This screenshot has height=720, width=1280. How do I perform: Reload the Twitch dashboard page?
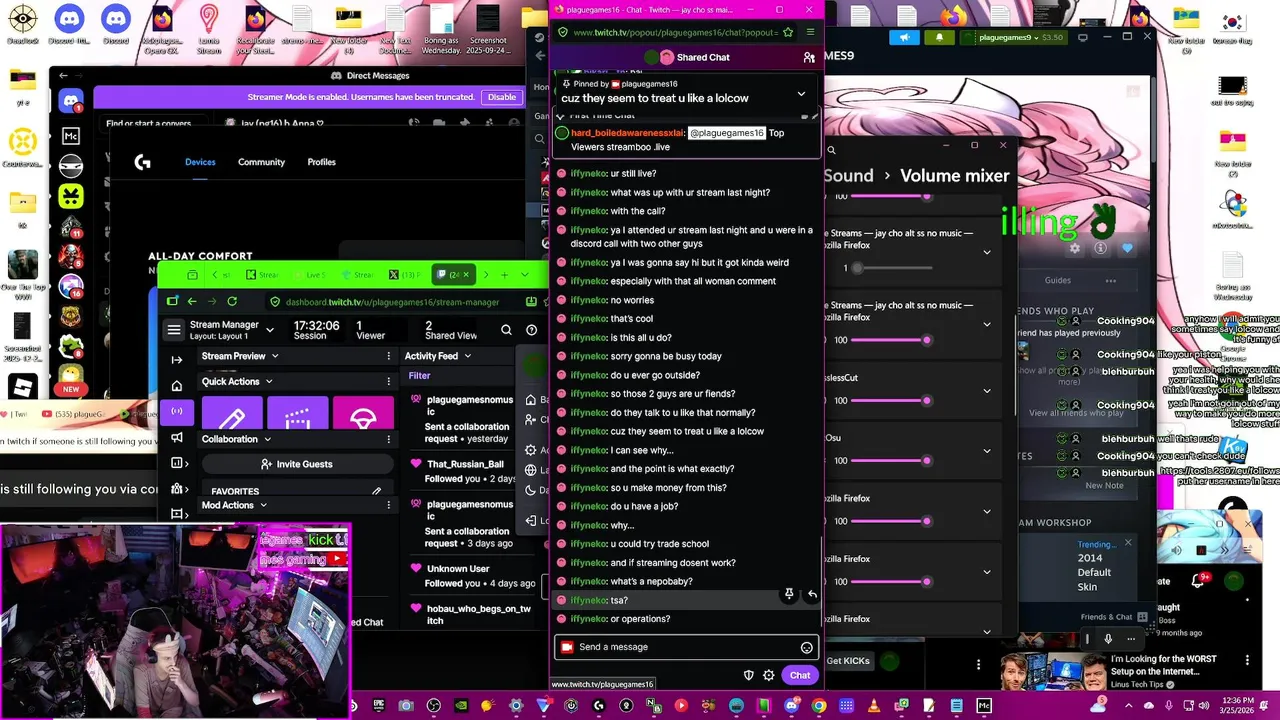tap(232, 301)
